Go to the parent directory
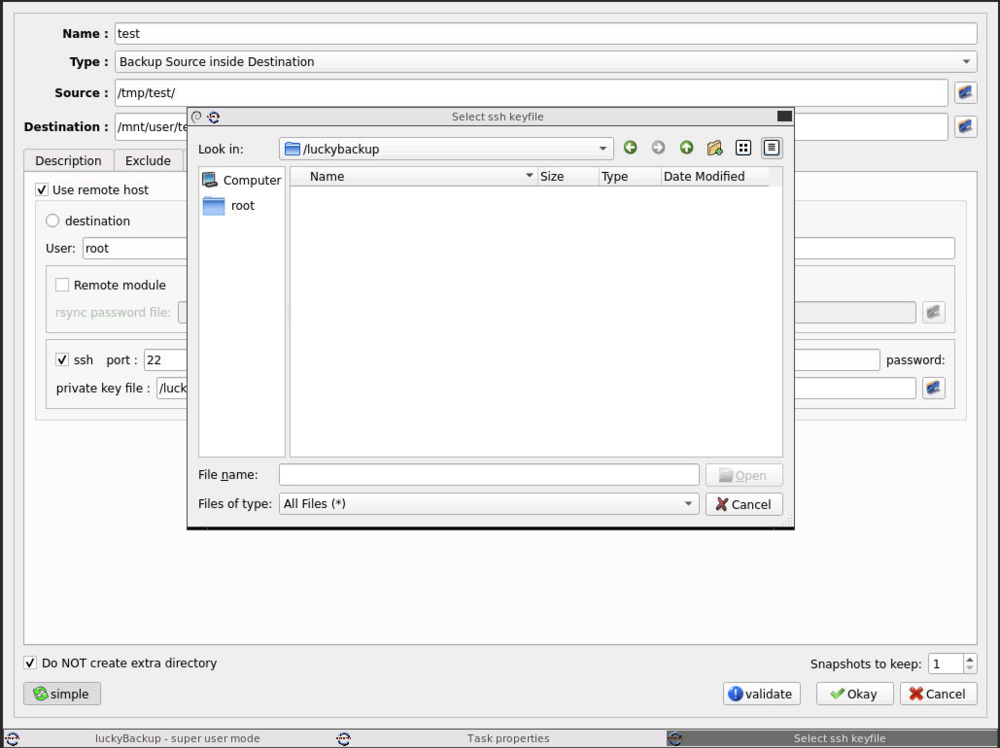This screenshot has width=1000, height=748. pos(686,148)
